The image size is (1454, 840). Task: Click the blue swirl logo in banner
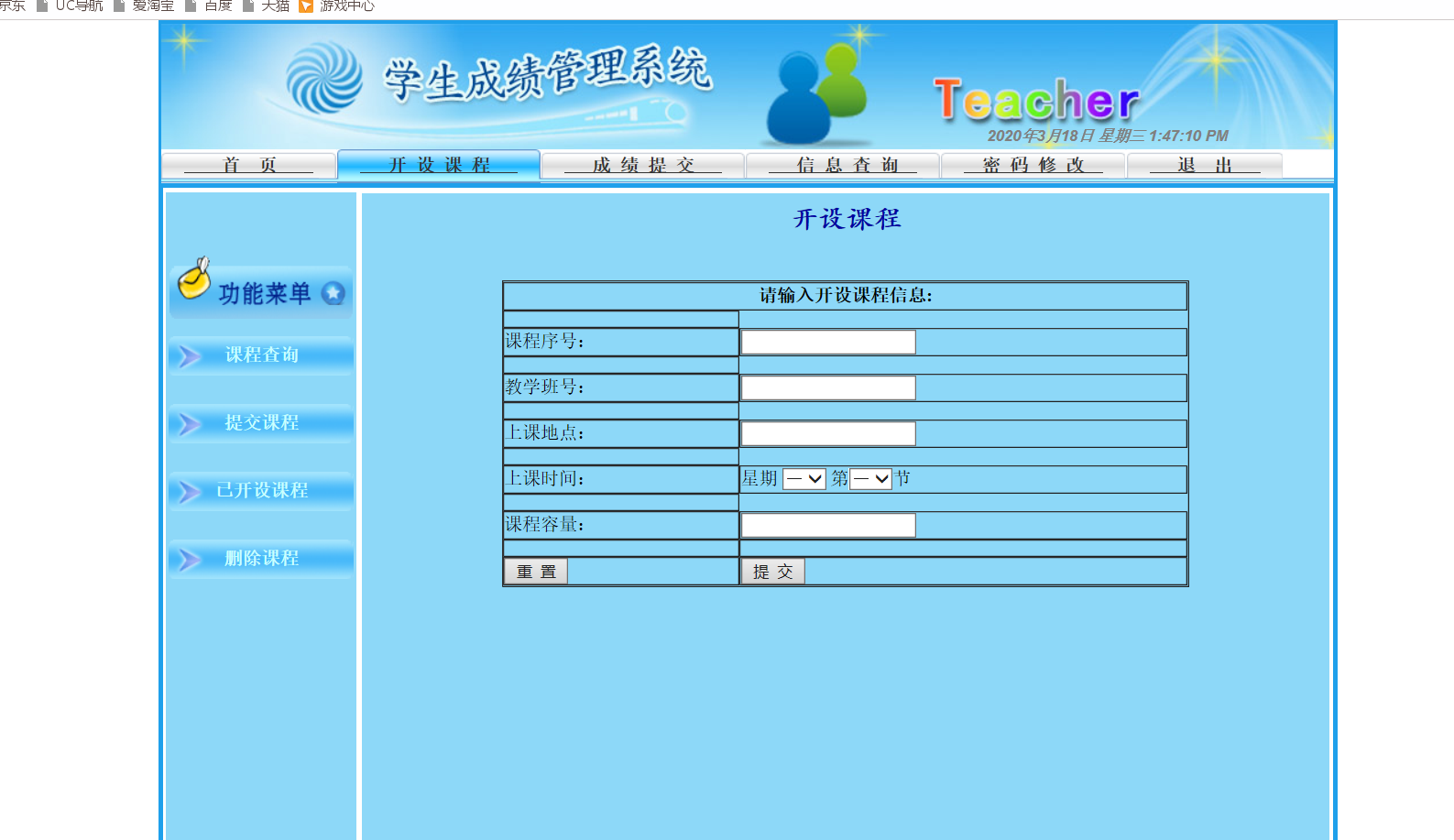point(323,78)
